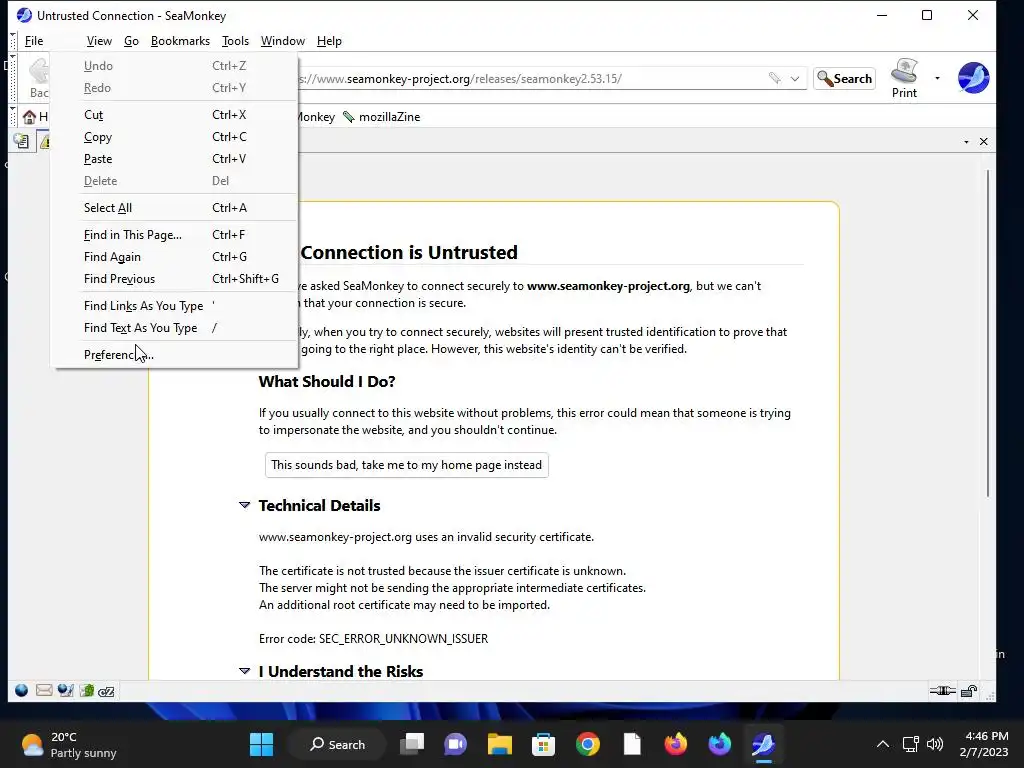Open the Print button dropdown arrow
Viewport: 1024px width, 768px height.
[937, 78]
